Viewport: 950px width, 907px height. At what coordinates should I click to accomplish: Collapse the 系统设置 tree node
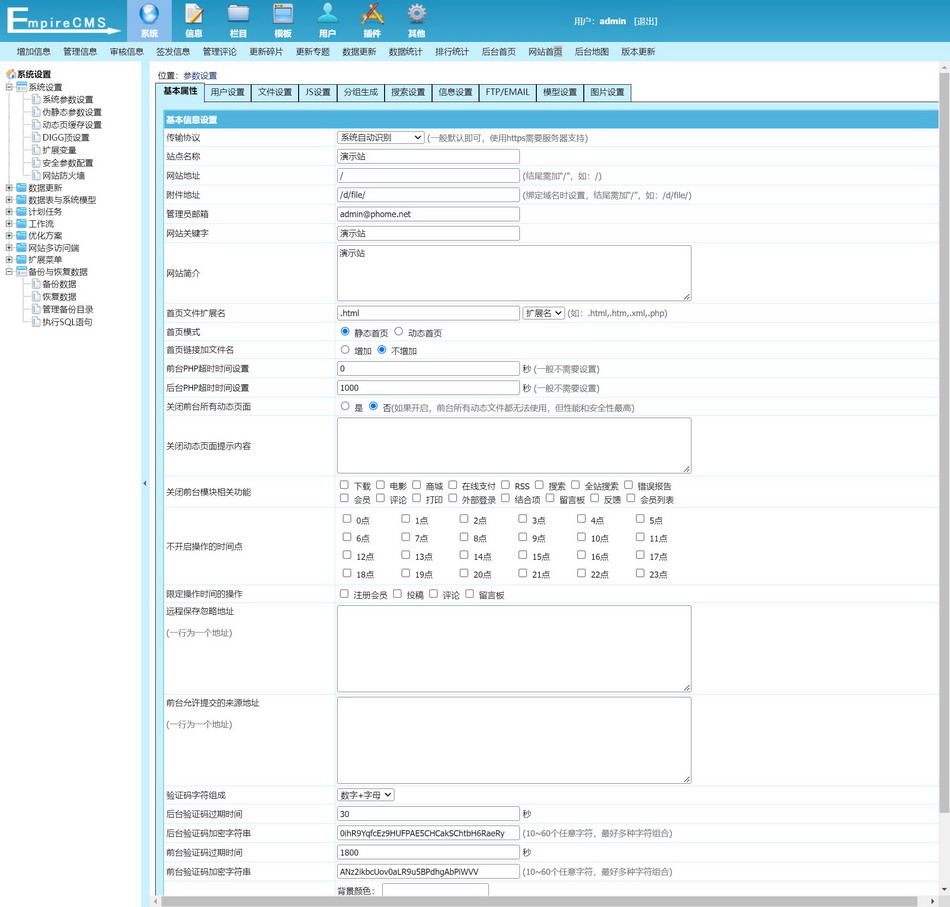9,87
